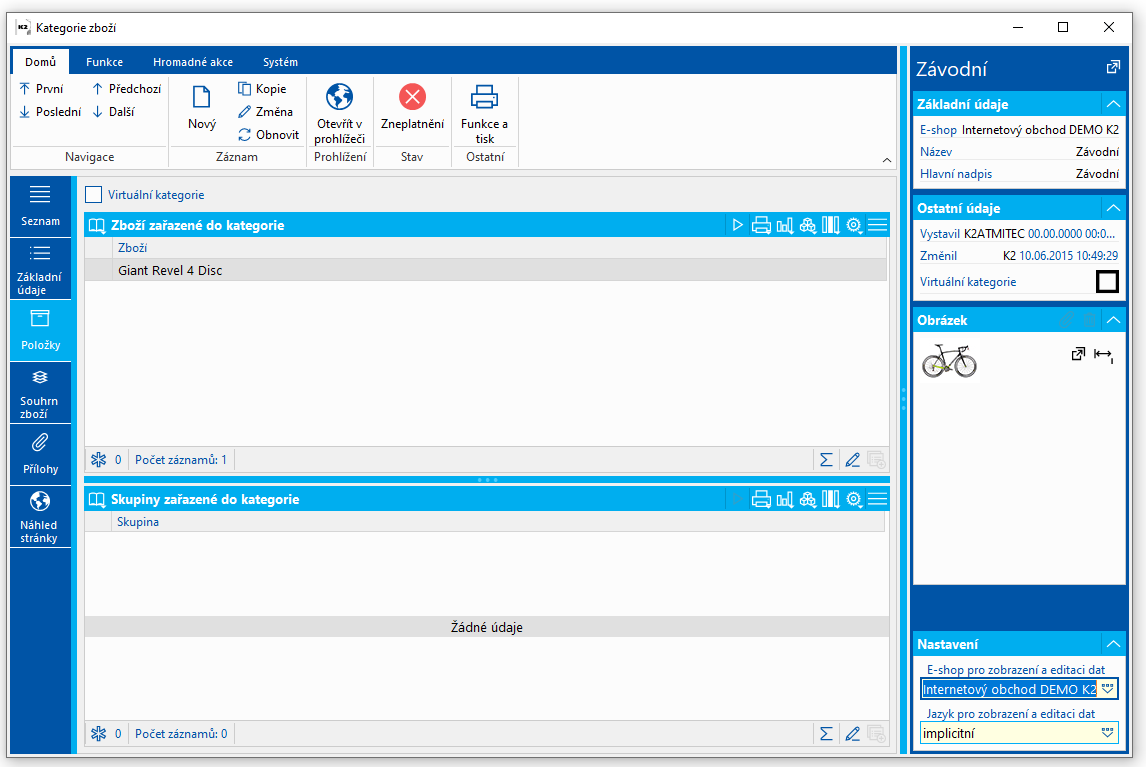Switch to the Systém ribbon tab
This screenshot has height=767, width=1146.
coord(281,62)
